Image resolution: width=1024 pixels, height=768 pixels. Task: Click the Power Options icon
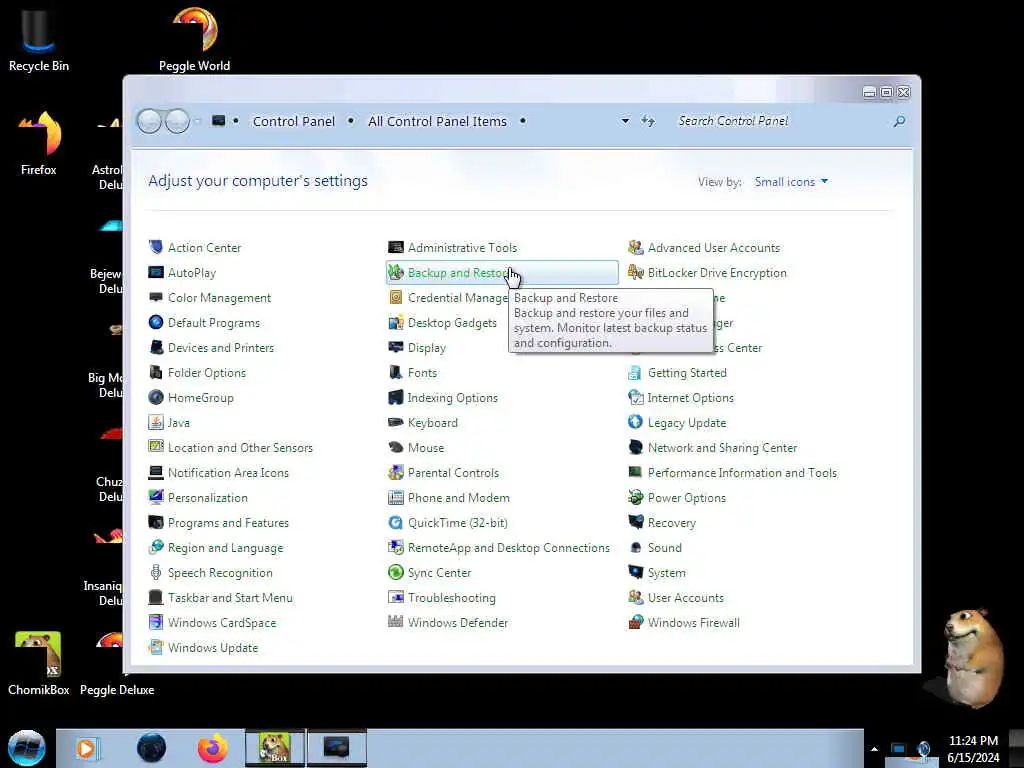[x=635, y=497]
